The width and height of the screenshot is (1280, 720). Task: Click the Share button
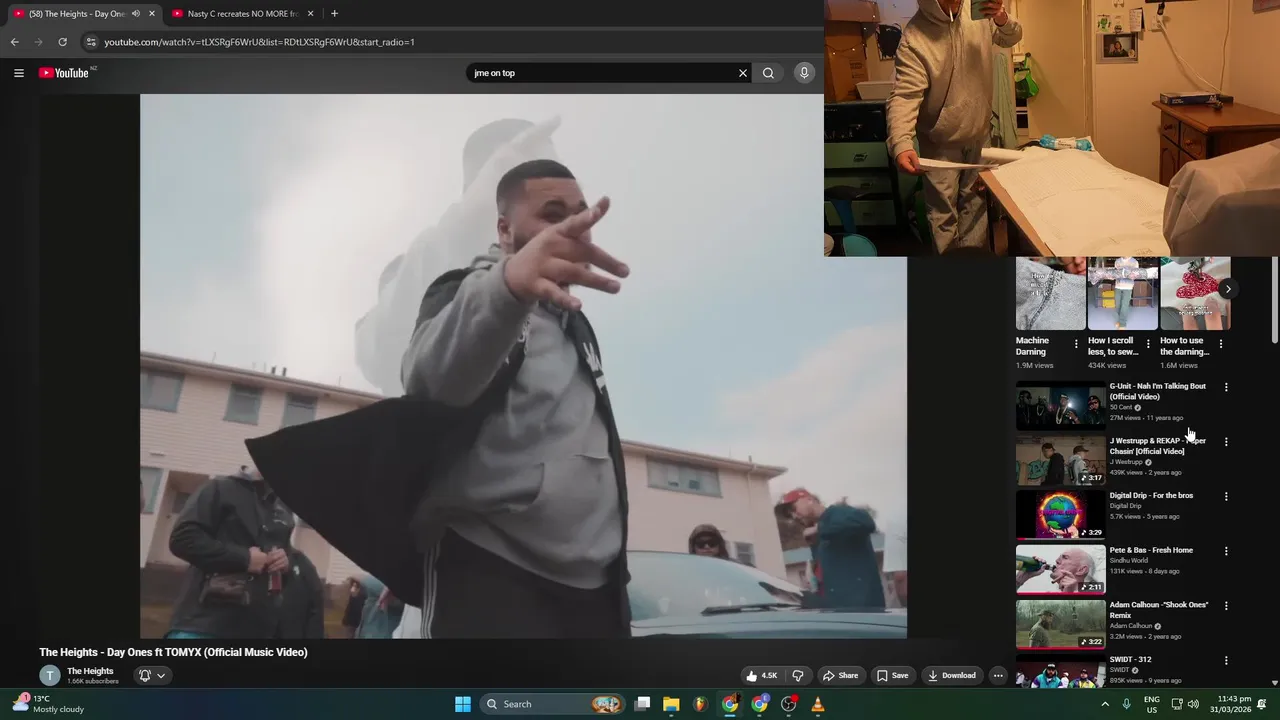pyautogui.click(x=840, y=675)
